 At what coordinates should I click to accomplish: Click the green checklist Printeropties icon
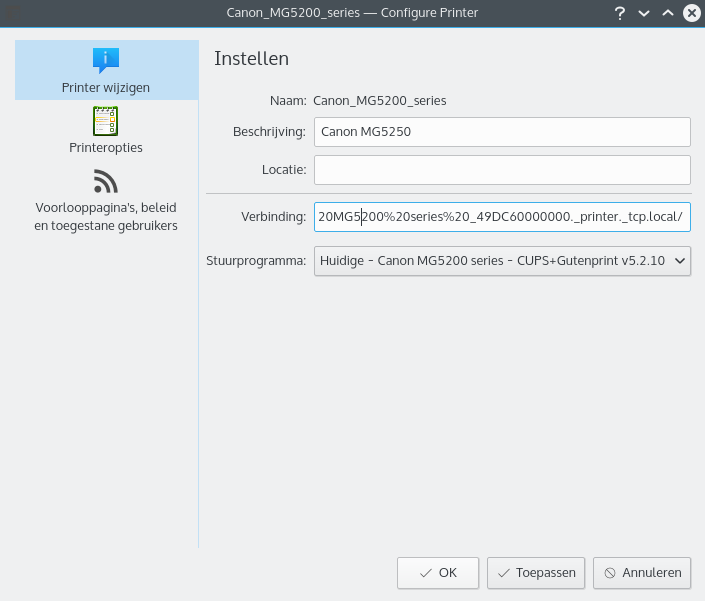[x=106, y=121]
